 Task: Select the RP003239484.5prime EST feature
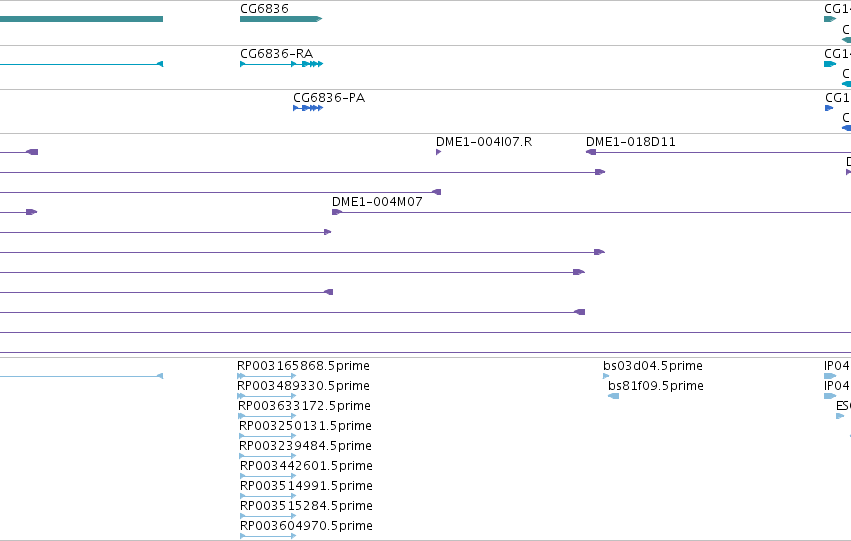click(268, 456)
